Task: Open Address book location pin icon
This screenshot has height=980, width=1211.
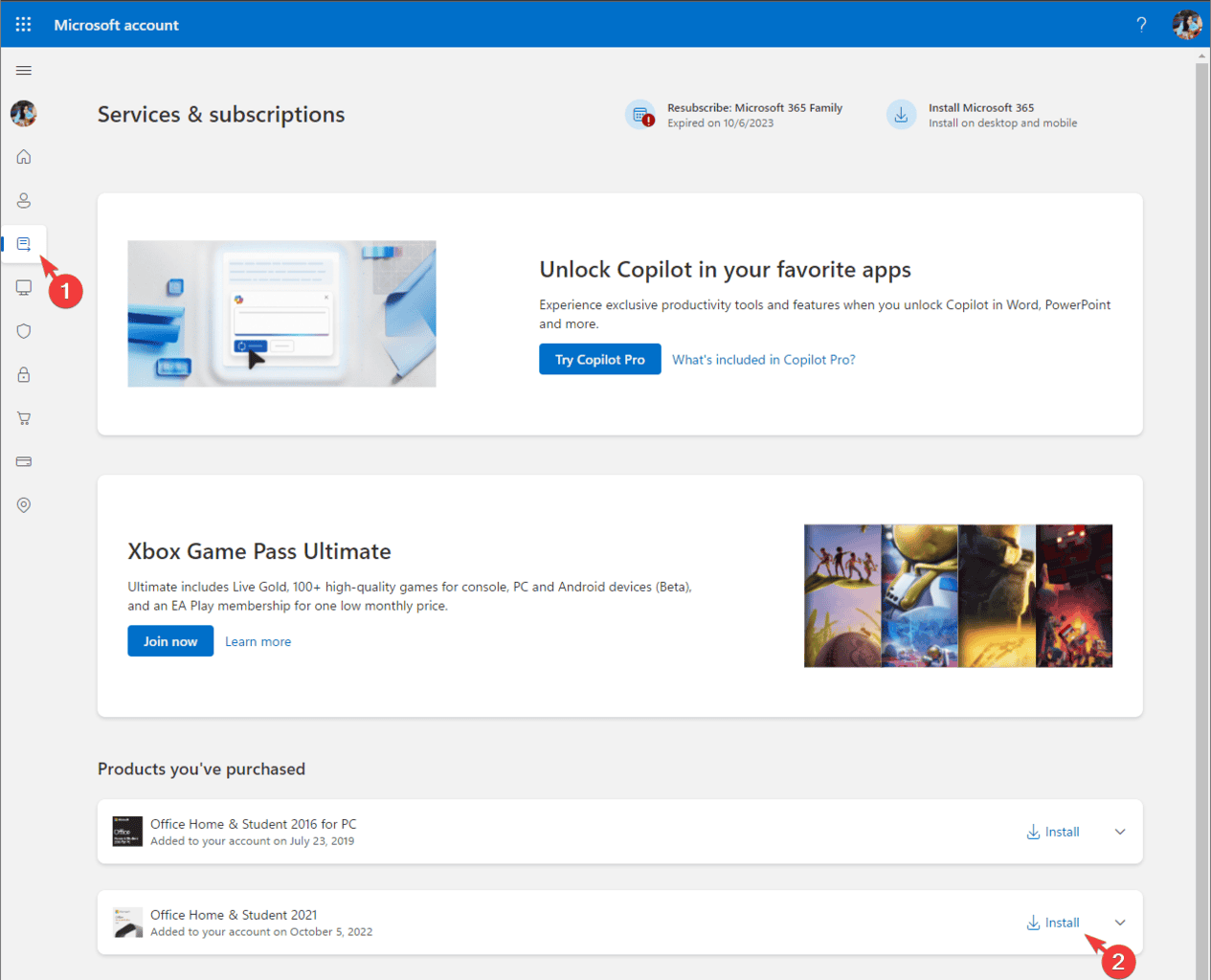Action: (x=24, y=505)
